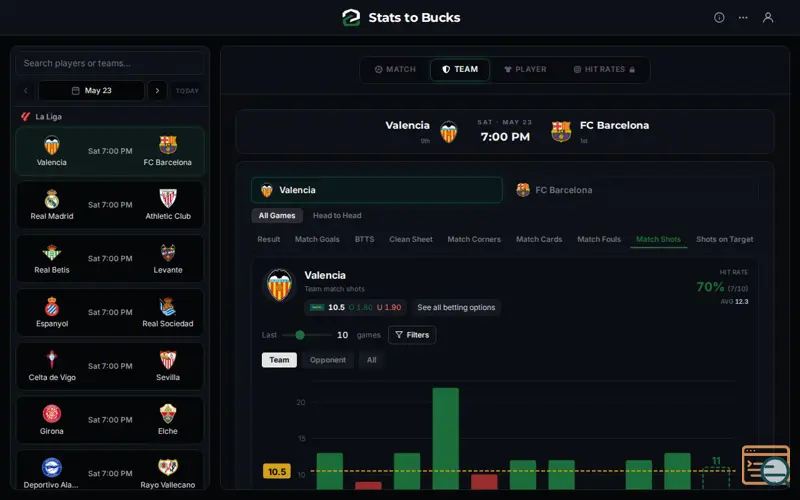Click the dashed projected bar labeled 11
The image size is (800, 500).
[716, 477]
